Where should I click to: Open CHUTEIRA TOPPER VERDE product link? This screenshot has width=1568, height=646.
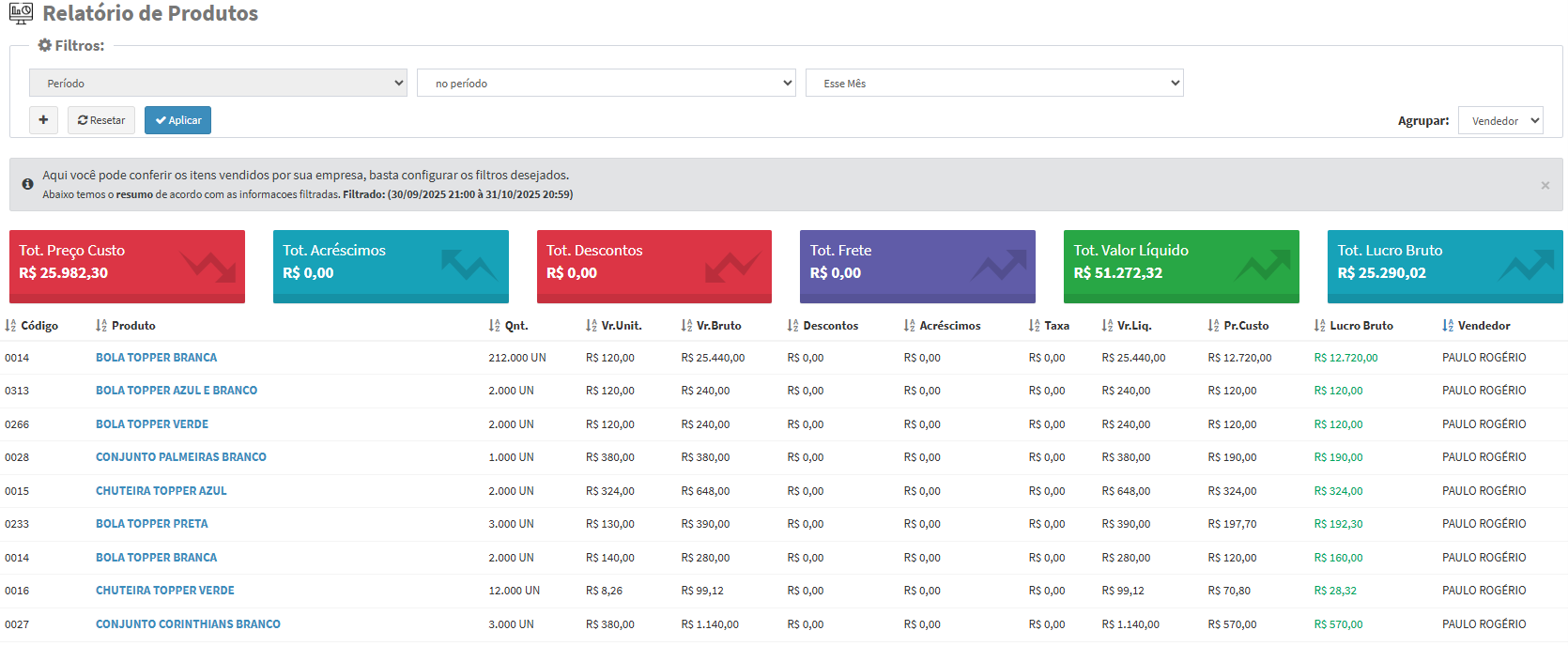(165, 591)
